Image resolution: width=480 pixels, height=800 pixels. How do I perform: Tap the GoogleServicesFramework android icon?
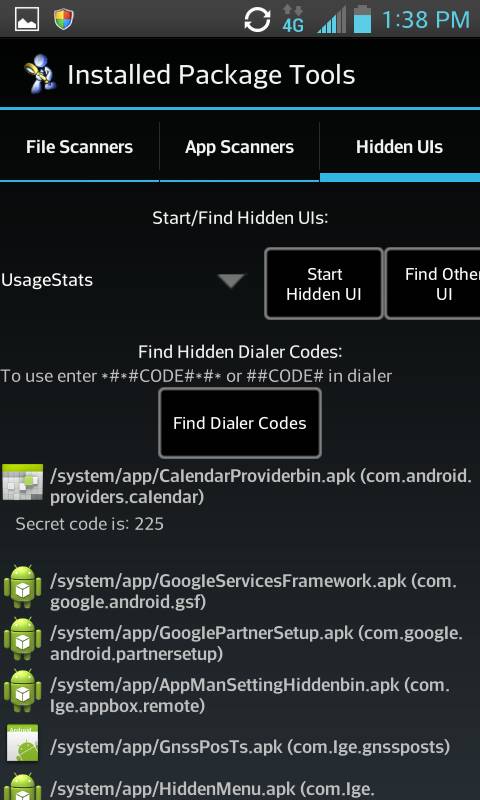click(x=23, y=587)
